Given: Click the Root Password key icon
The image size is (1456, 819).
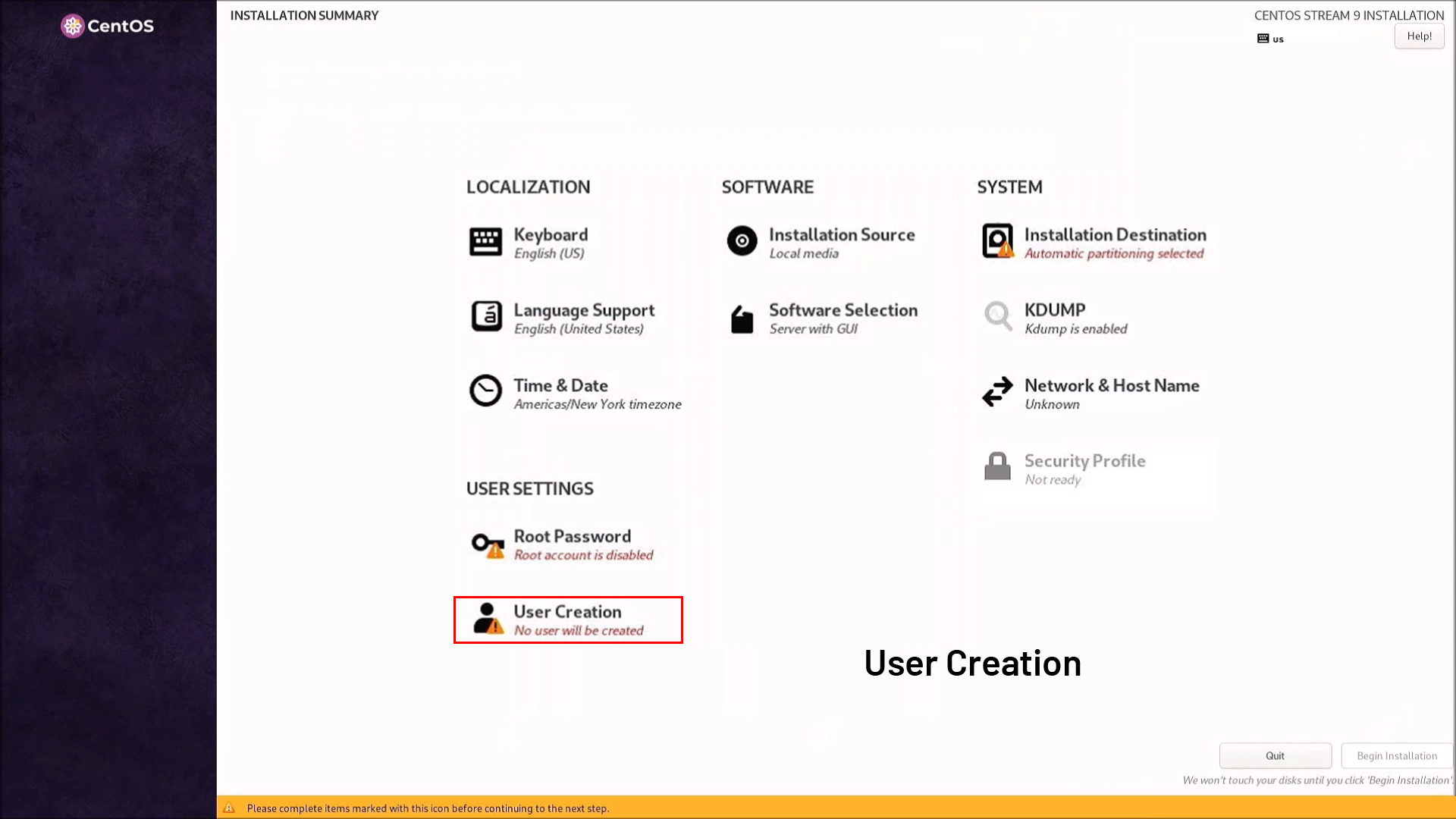Looking at the screenshot, I should click(x=487, y=544).
